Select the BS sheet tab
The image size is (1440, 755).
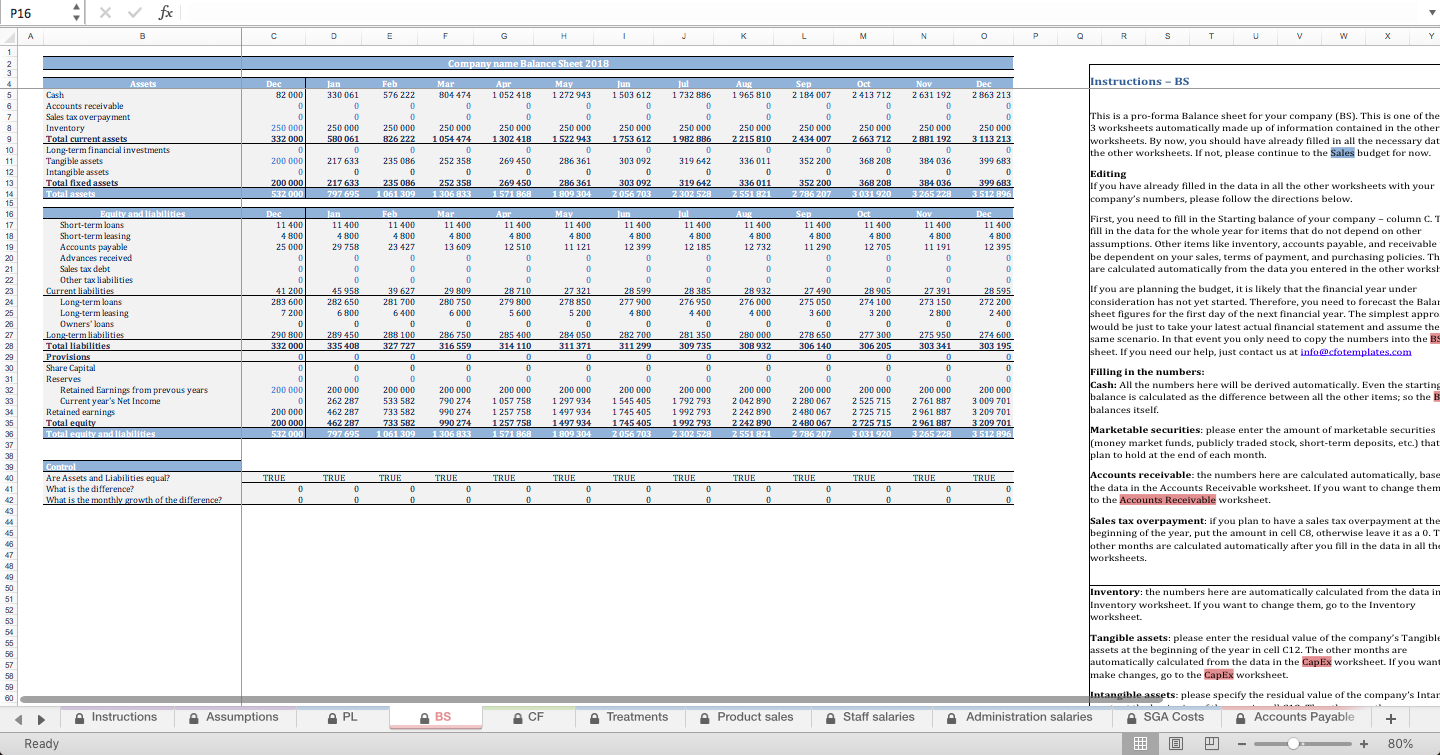coord(435,717)
